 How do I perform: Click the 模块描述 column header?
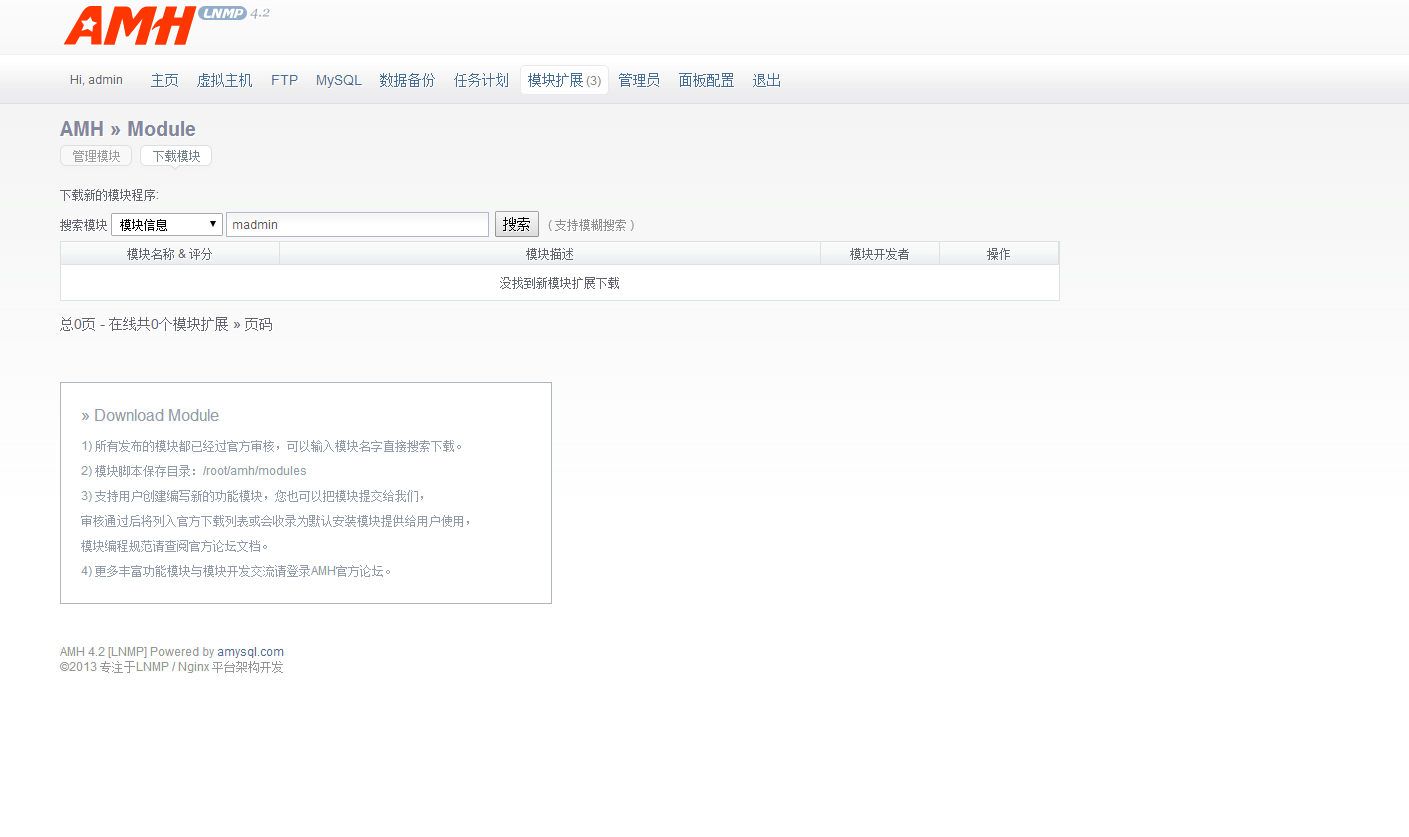[x=549, y=254]
